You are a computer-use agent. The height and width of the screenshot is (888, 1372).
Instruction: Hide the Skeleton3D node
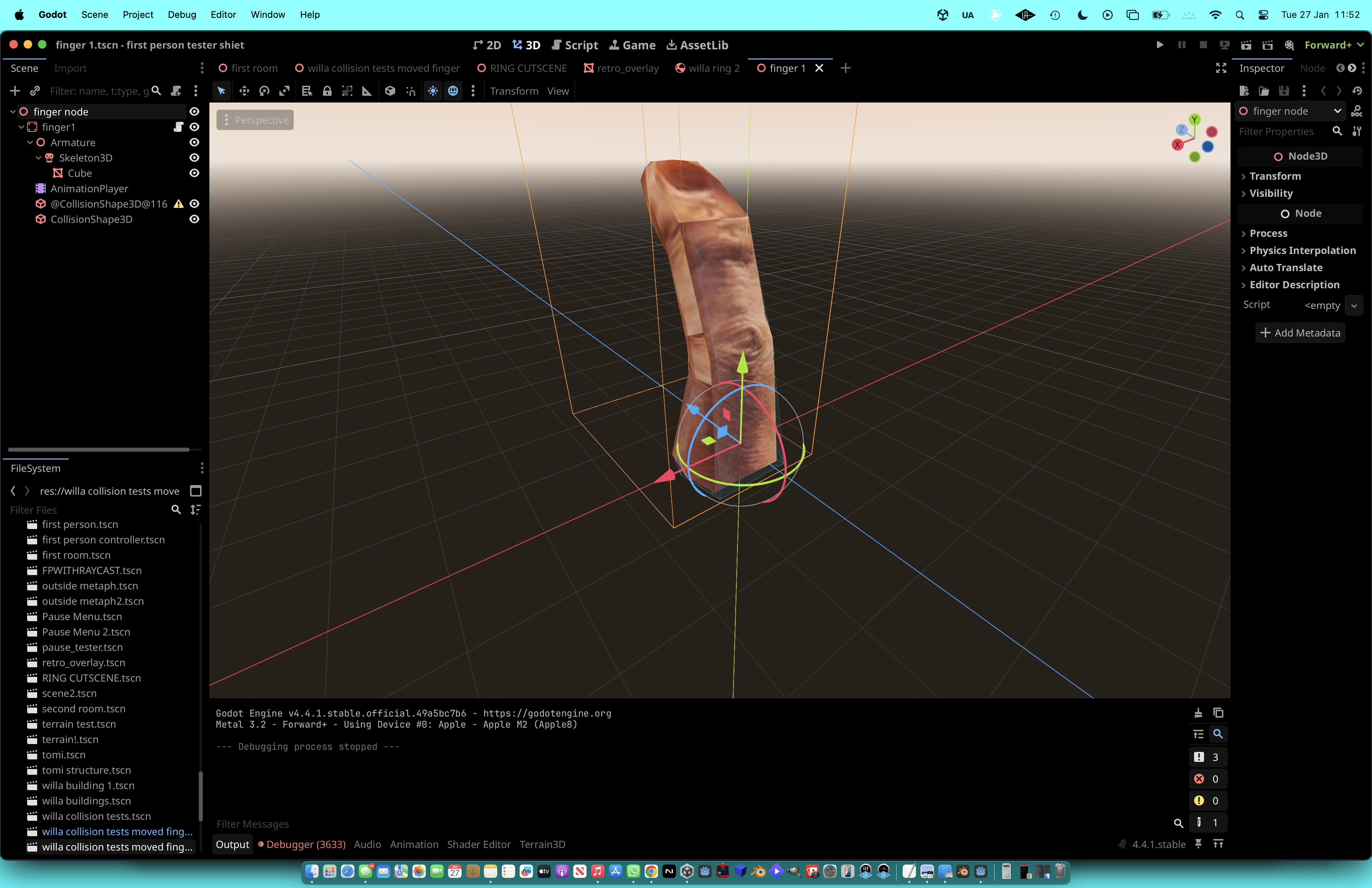click(194, 157)
